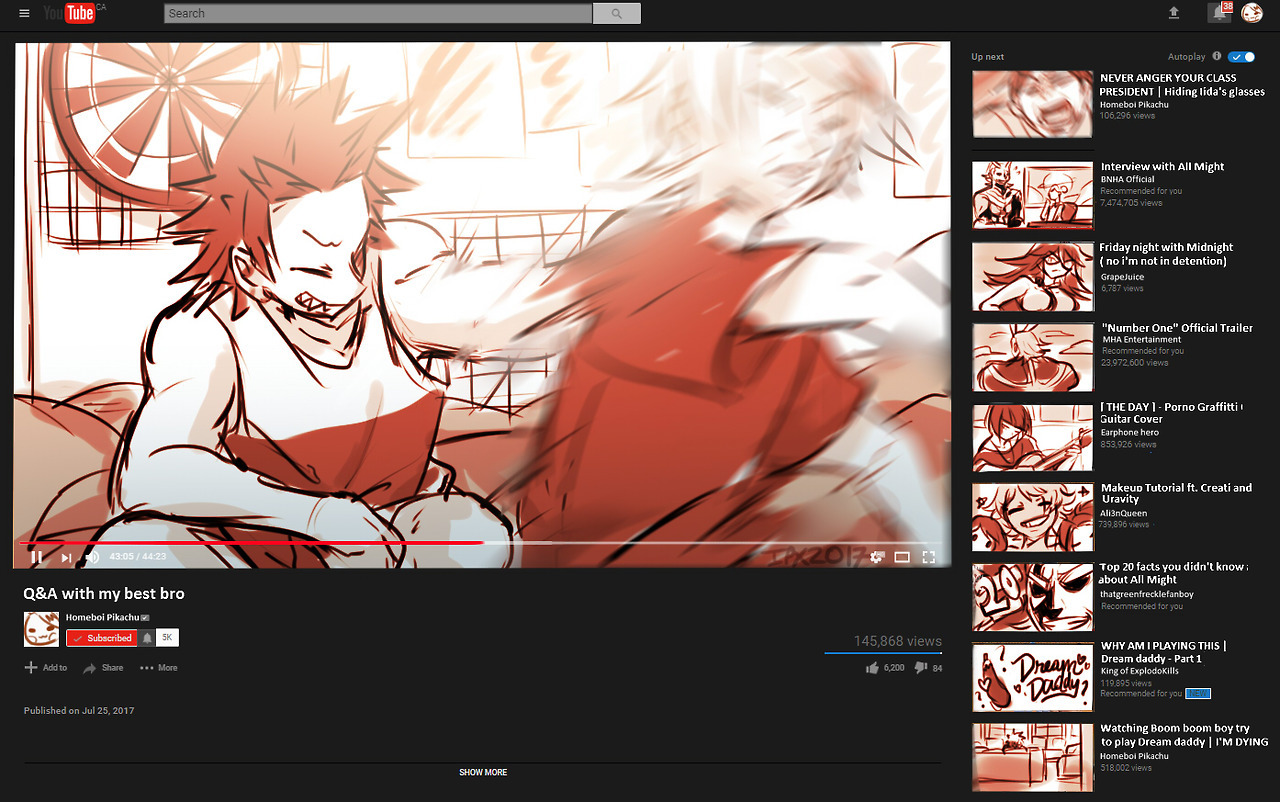Open the upload video icon
The width and height of the screenshot is (1280, 802).
1174,13
